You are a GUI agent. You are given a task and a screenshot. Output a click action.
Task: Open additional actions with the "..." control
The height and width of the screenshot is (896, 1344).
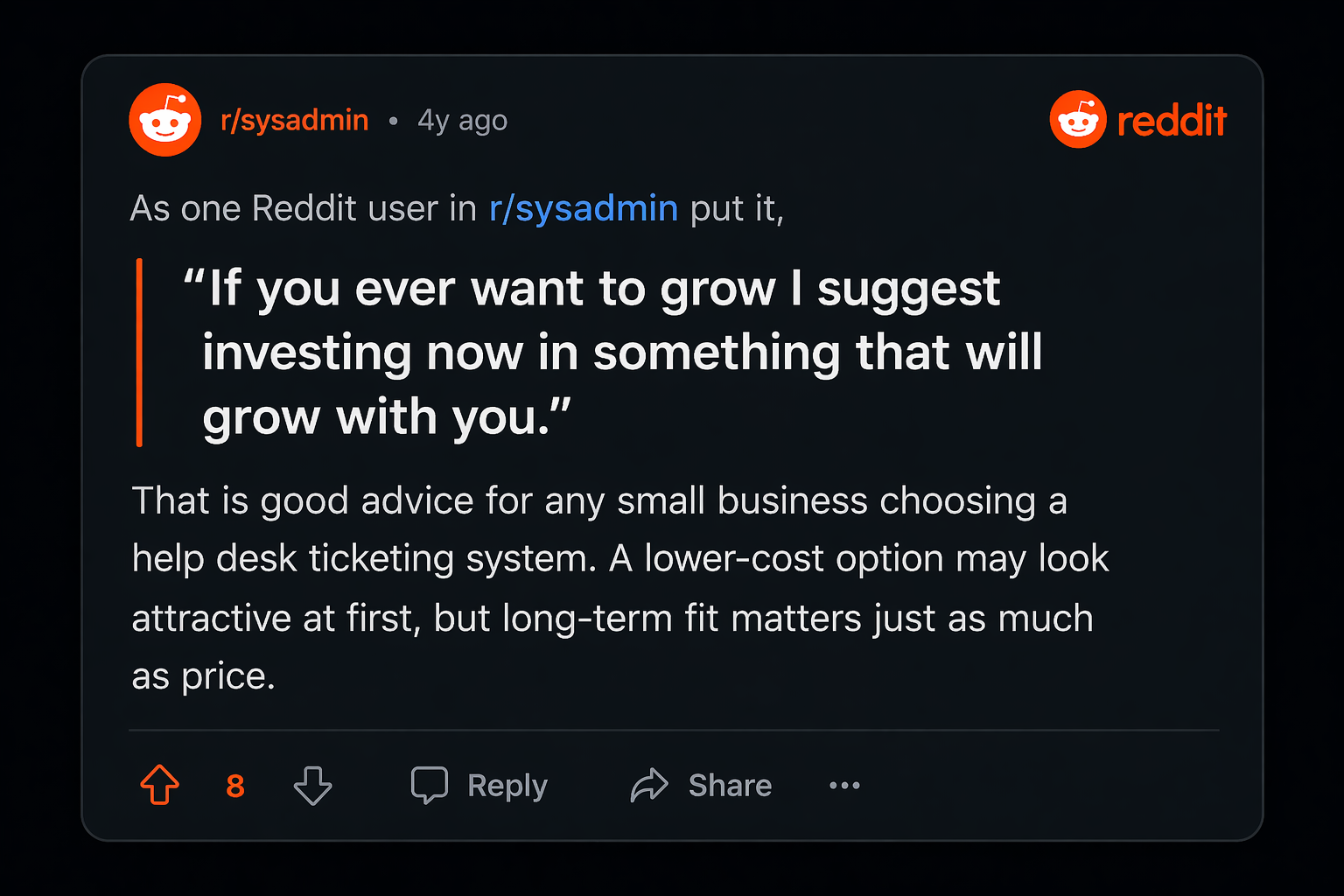tap(843, 785)
